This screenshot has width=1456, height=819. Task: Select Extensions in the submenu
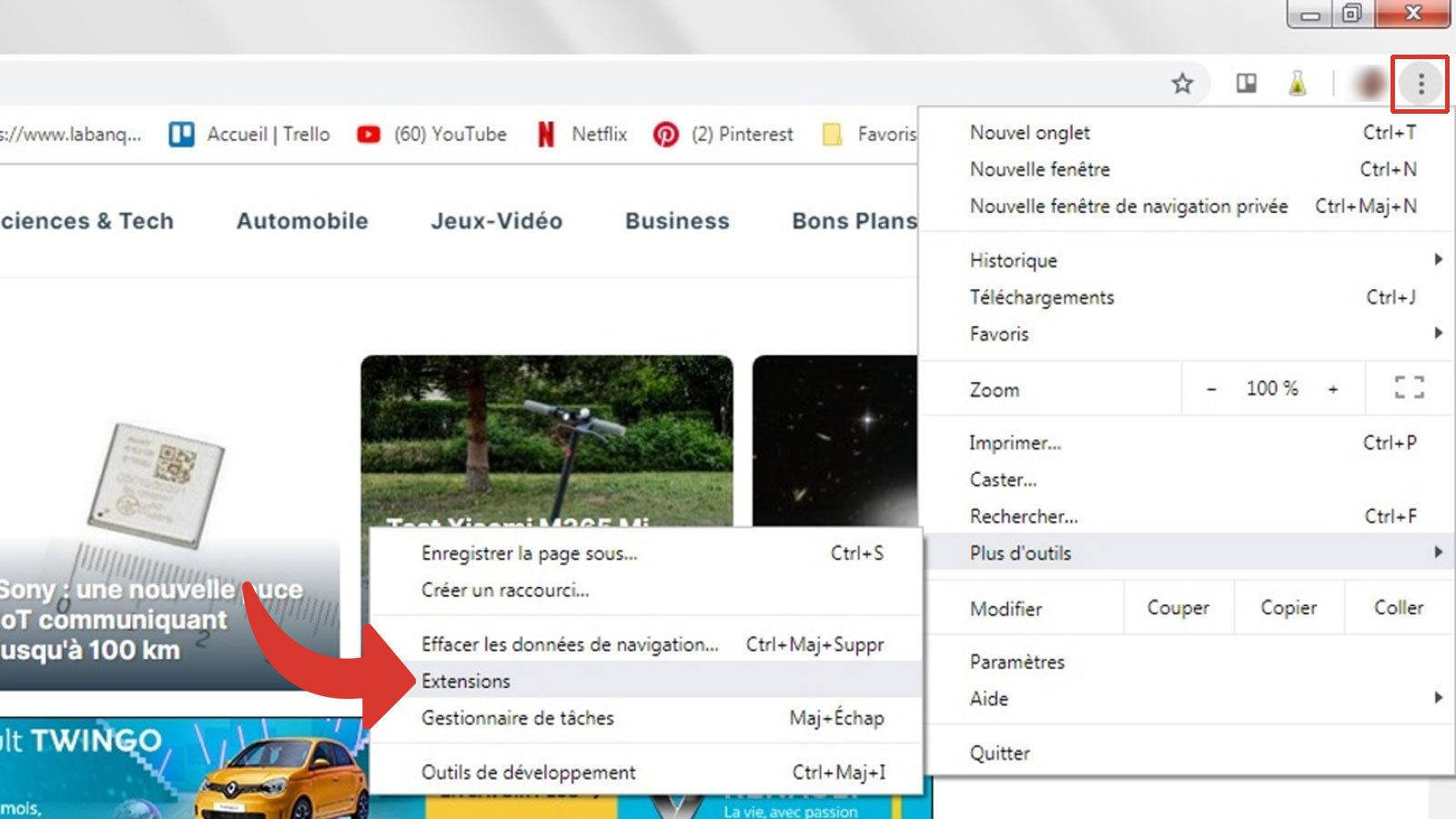pyautogui.click(x=466, y=681)
